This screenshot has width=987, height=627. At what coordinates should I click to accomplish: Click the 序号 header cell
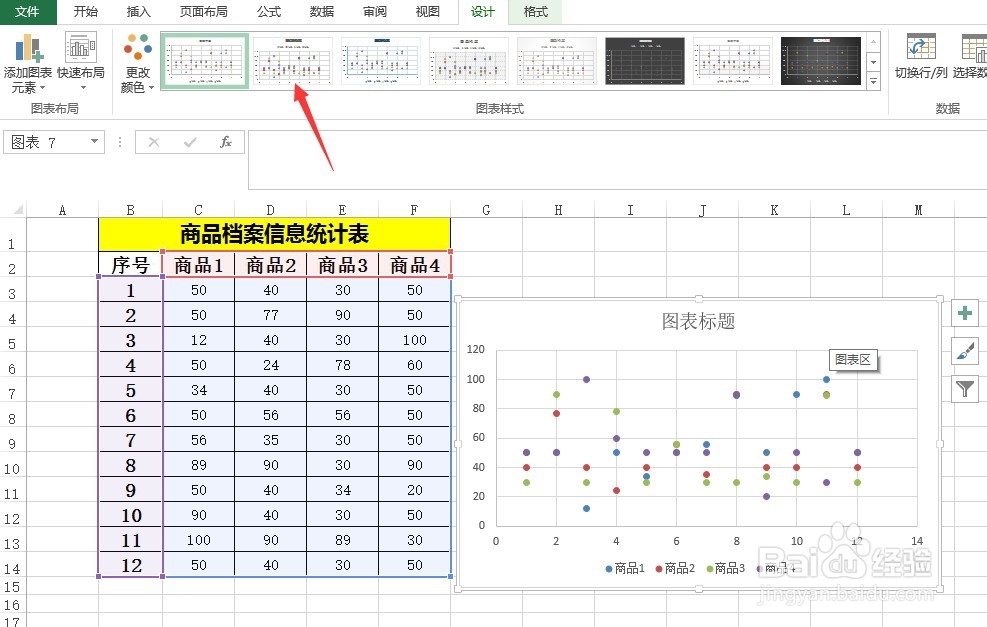pyautogui.click(x=130, y=264)
